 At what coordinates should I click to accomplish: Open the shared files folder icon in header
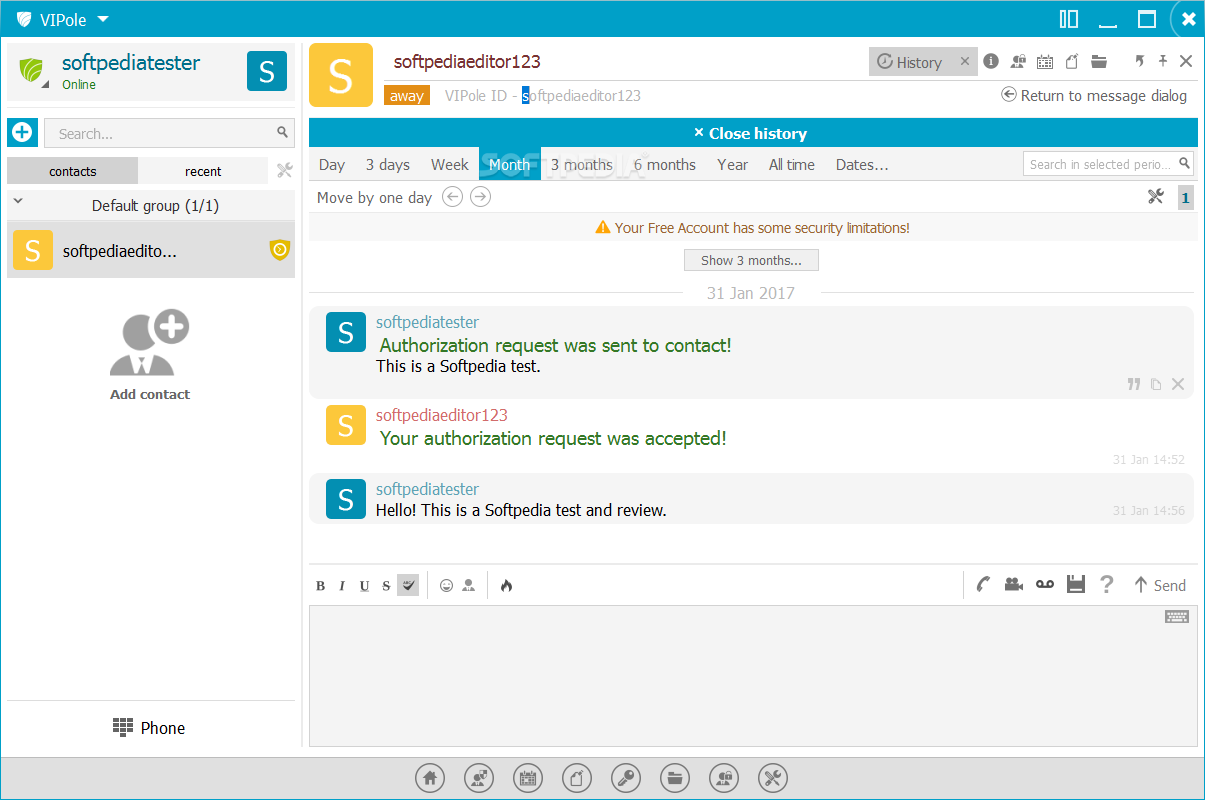coord(1099,61)
